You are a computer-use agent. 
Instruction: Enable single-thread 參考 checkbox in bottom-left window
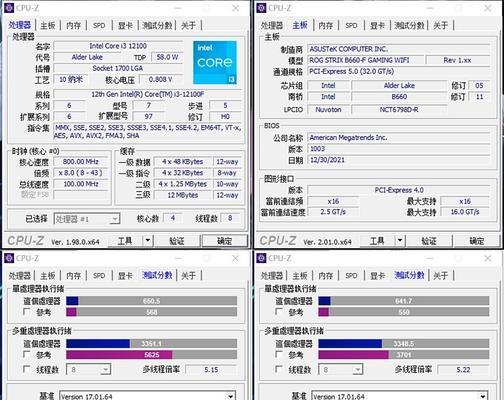(27, 312)
